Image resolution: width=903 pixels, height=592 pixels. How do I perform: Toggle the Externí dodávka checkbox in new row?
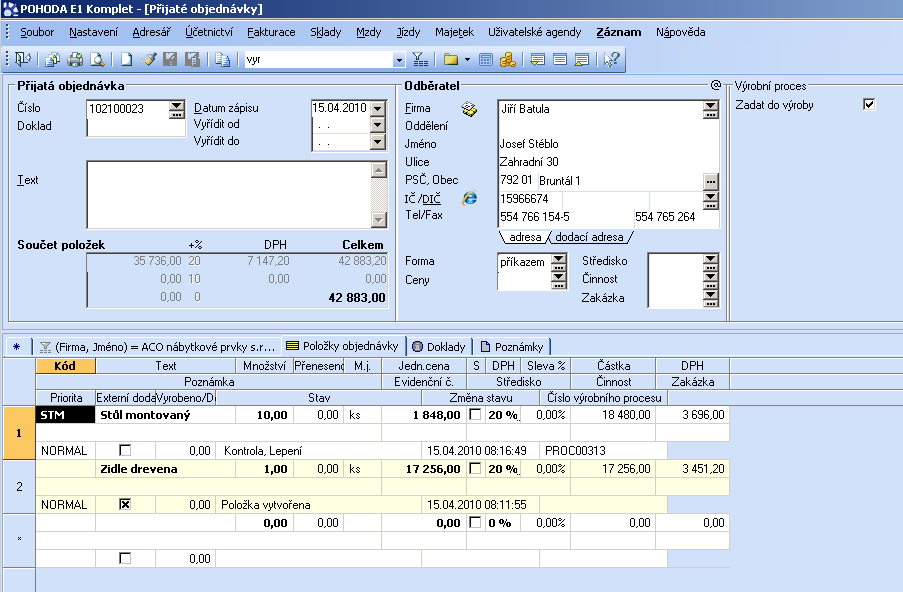click(124, 558)
